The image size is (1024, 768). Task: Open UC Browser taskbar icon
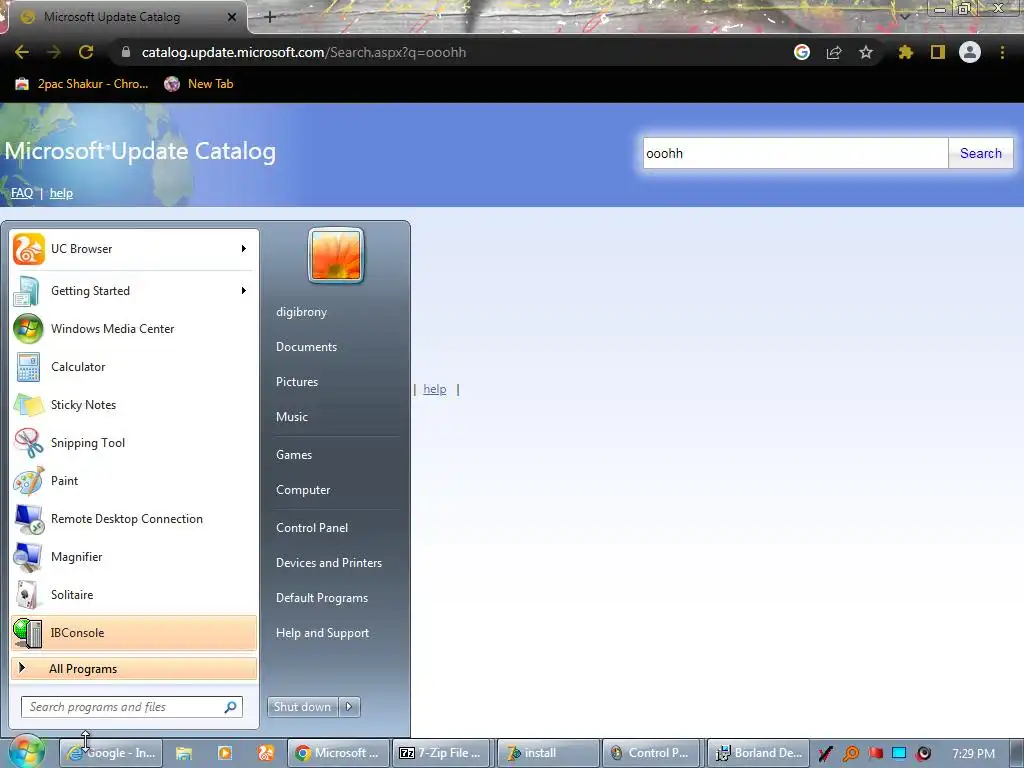(x=266, y=753)
